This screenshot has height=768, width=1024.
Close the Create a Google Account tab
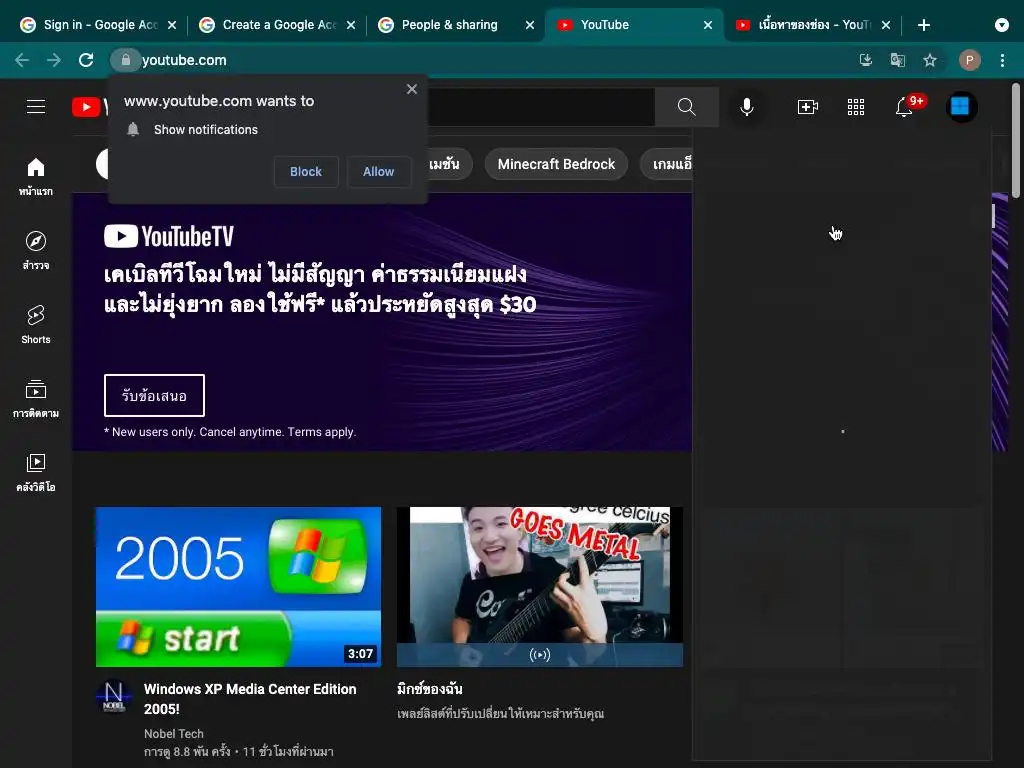tap(351, 25)
